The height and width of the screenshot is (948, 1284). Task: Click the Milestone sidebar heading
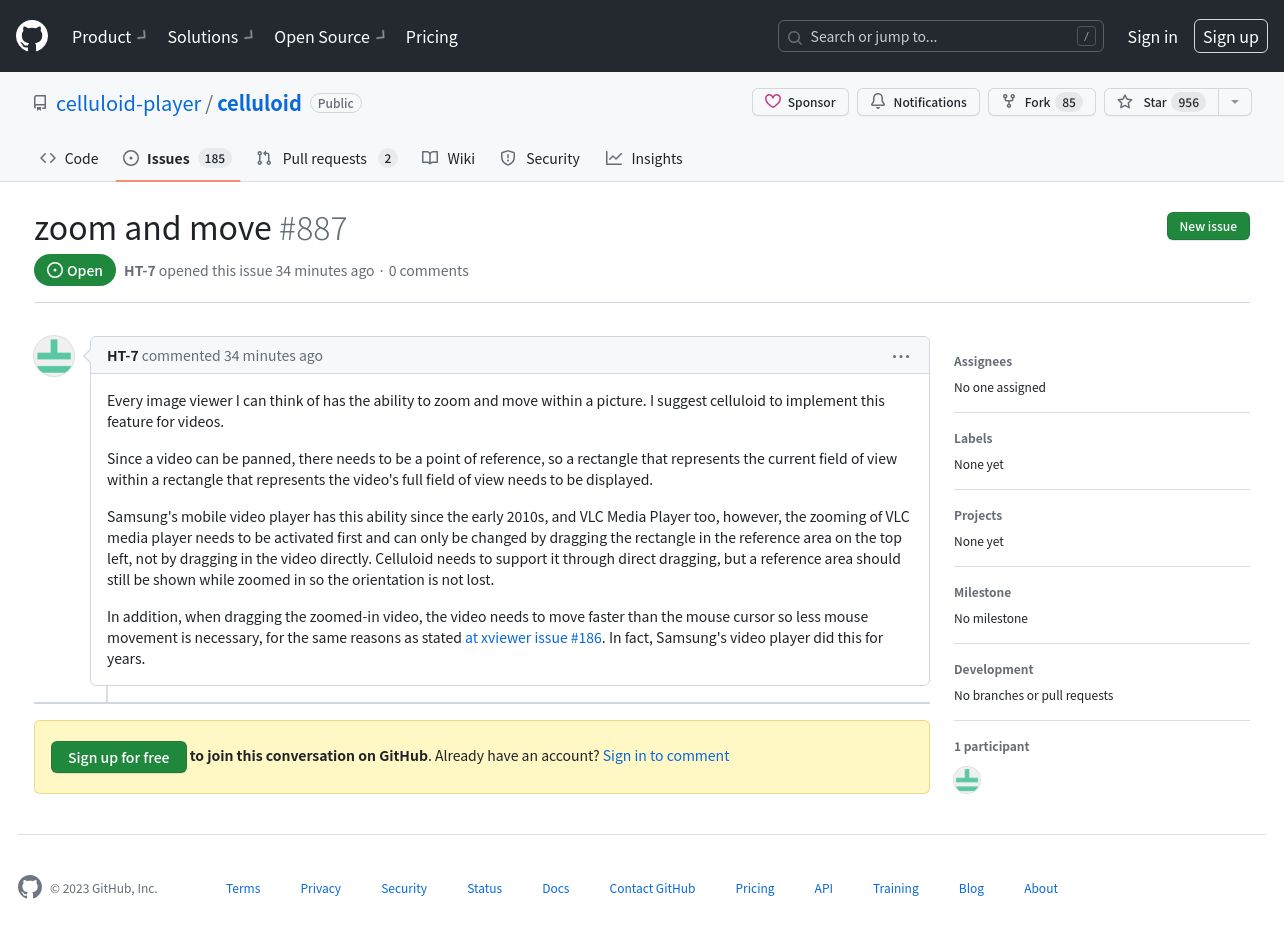pos(982,592)
